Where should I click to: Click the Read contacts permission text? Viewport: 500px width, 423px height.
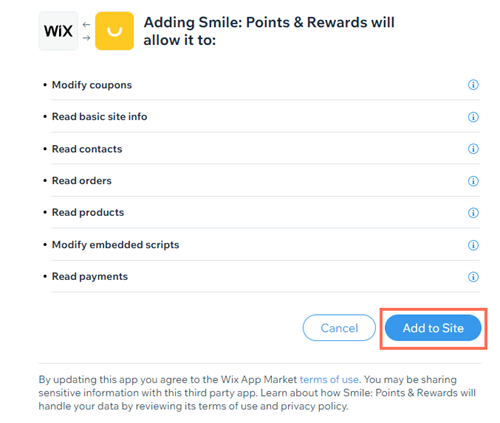click(x=87, y=149)
